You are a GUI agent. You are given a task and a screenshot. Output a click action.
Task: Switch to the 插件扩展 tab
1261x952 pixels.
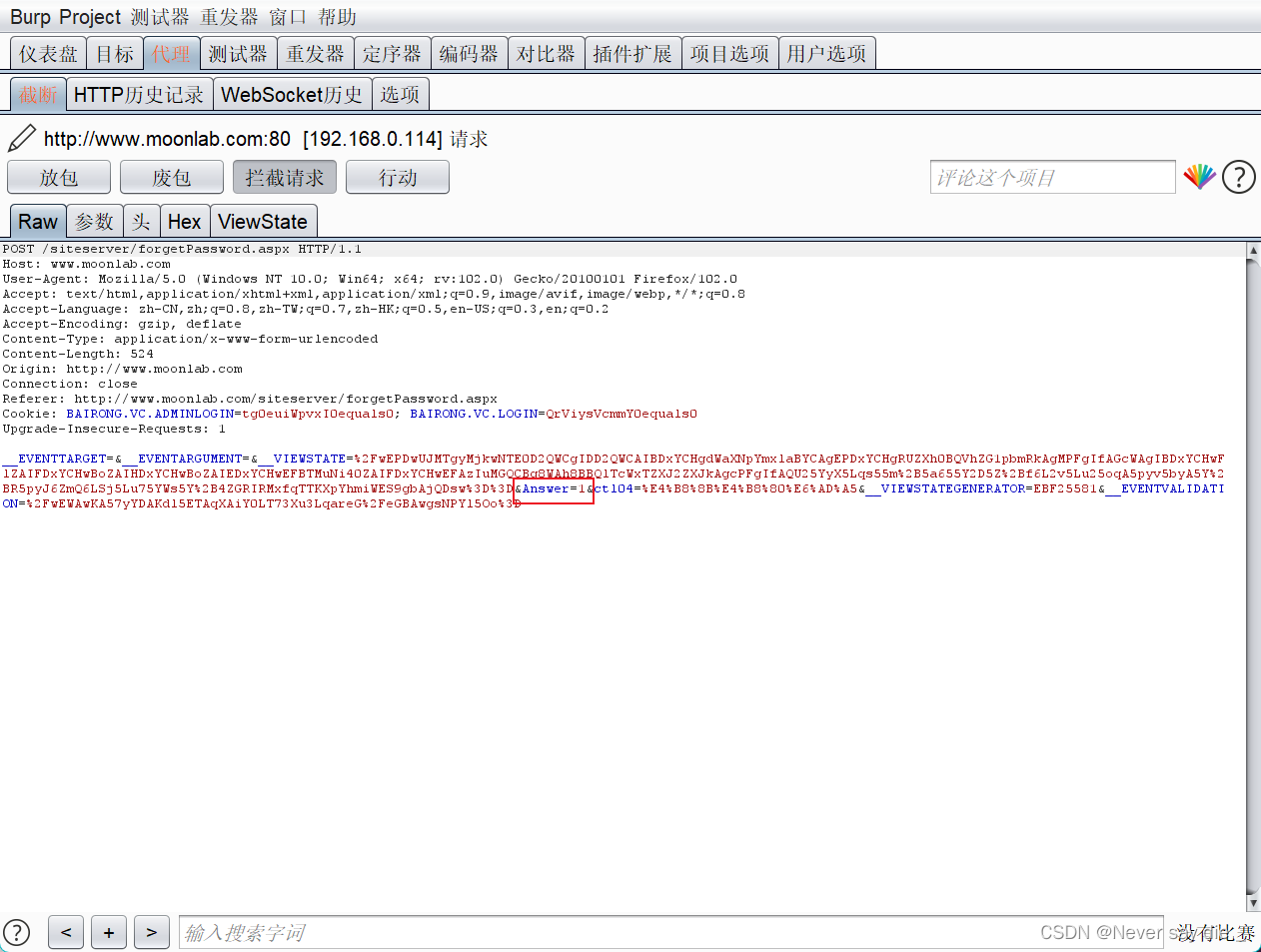[x=632, y=54]
